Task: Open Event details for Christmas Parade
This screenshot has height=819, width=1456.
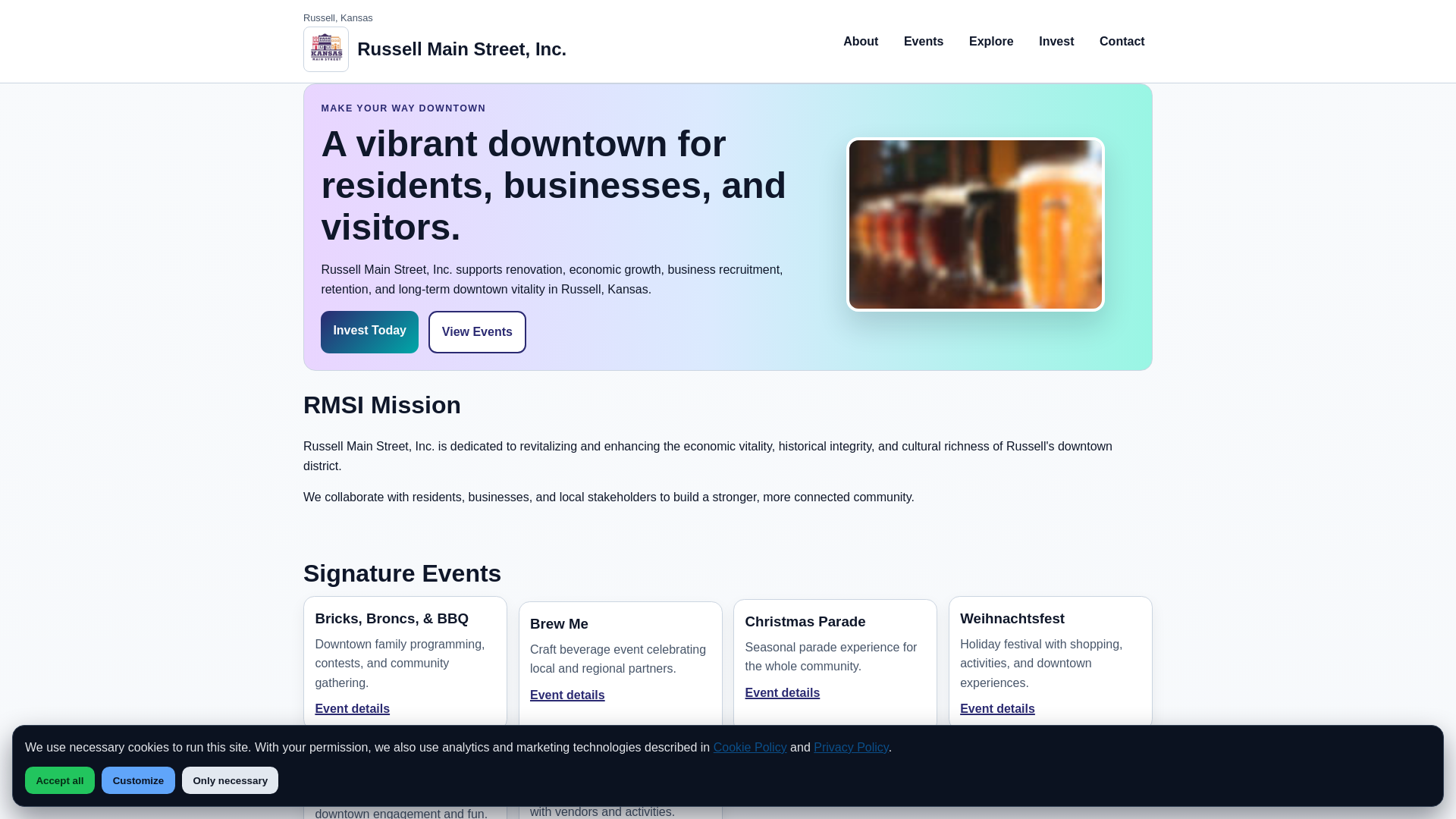Action: [782, 693]
